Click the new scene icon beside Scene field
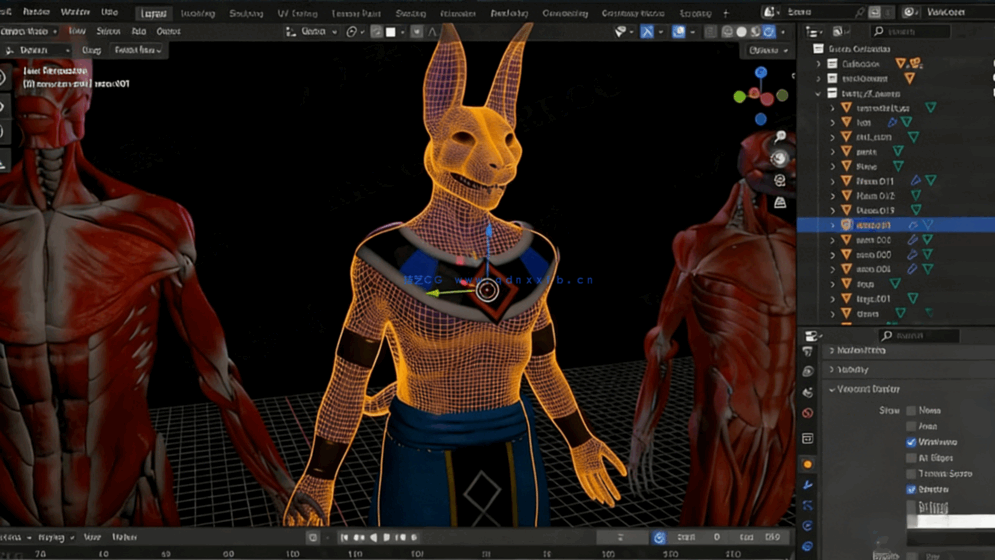 pos(874,12)
